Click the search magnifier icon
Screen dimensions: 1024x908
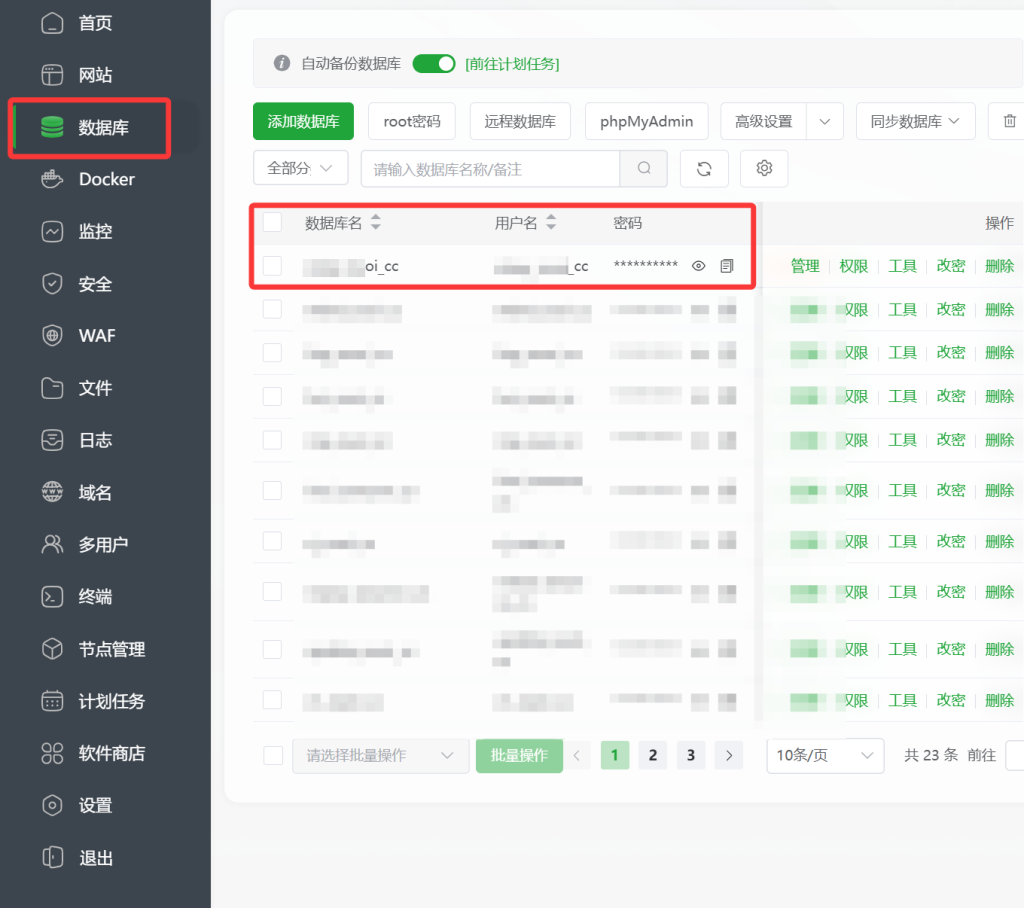[644, 169]
